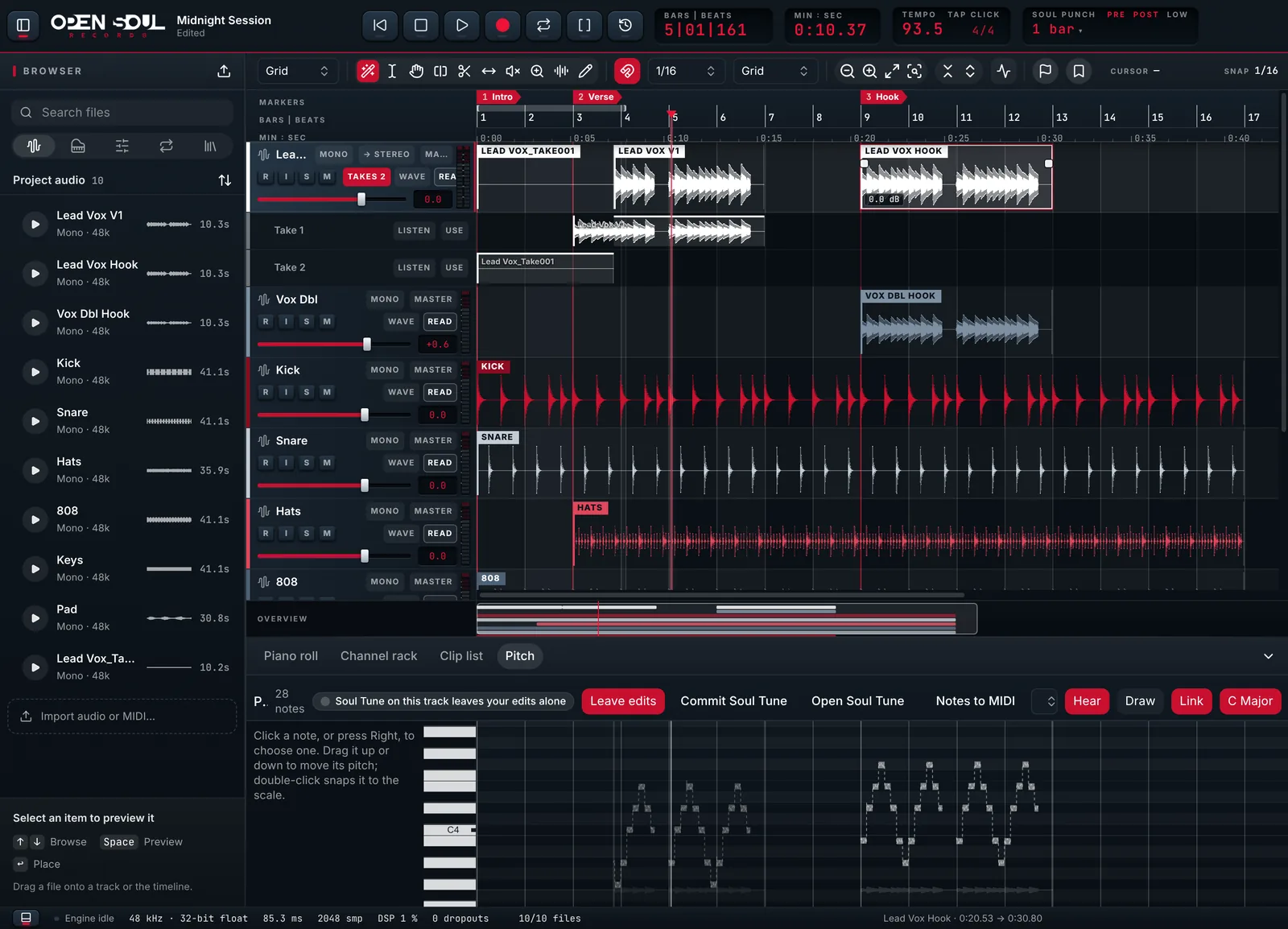Arm record on the Vox Dbl track

pos(266,321)
